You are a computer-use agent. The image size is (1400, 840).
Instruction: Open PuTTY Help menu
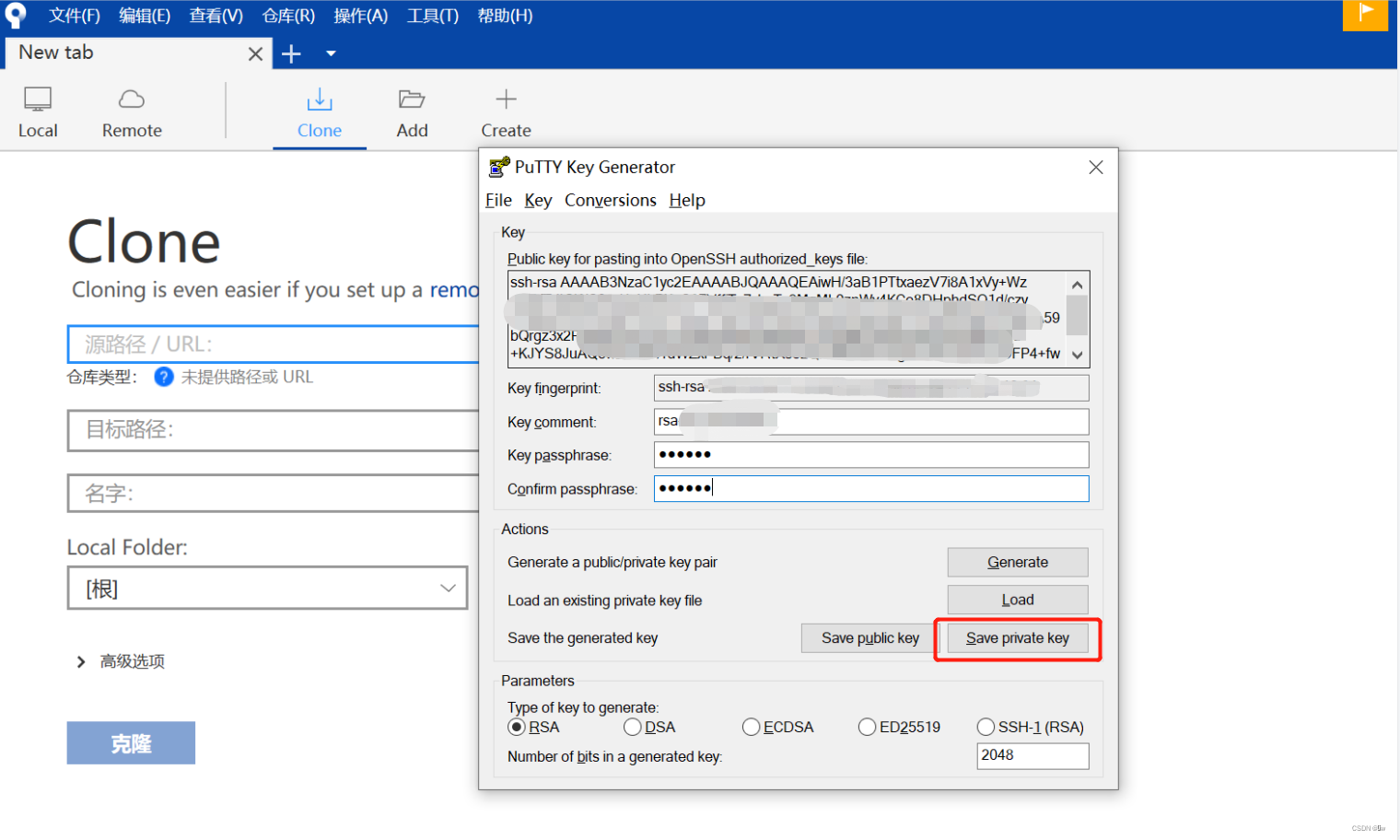click(x=687, y=200)
